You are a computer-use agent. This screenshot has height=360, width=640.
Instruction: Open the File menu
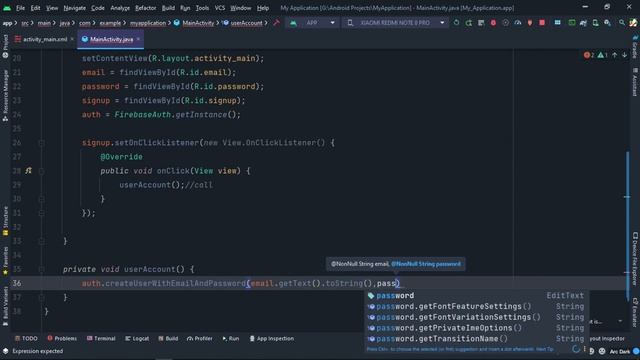click(20, 8)
